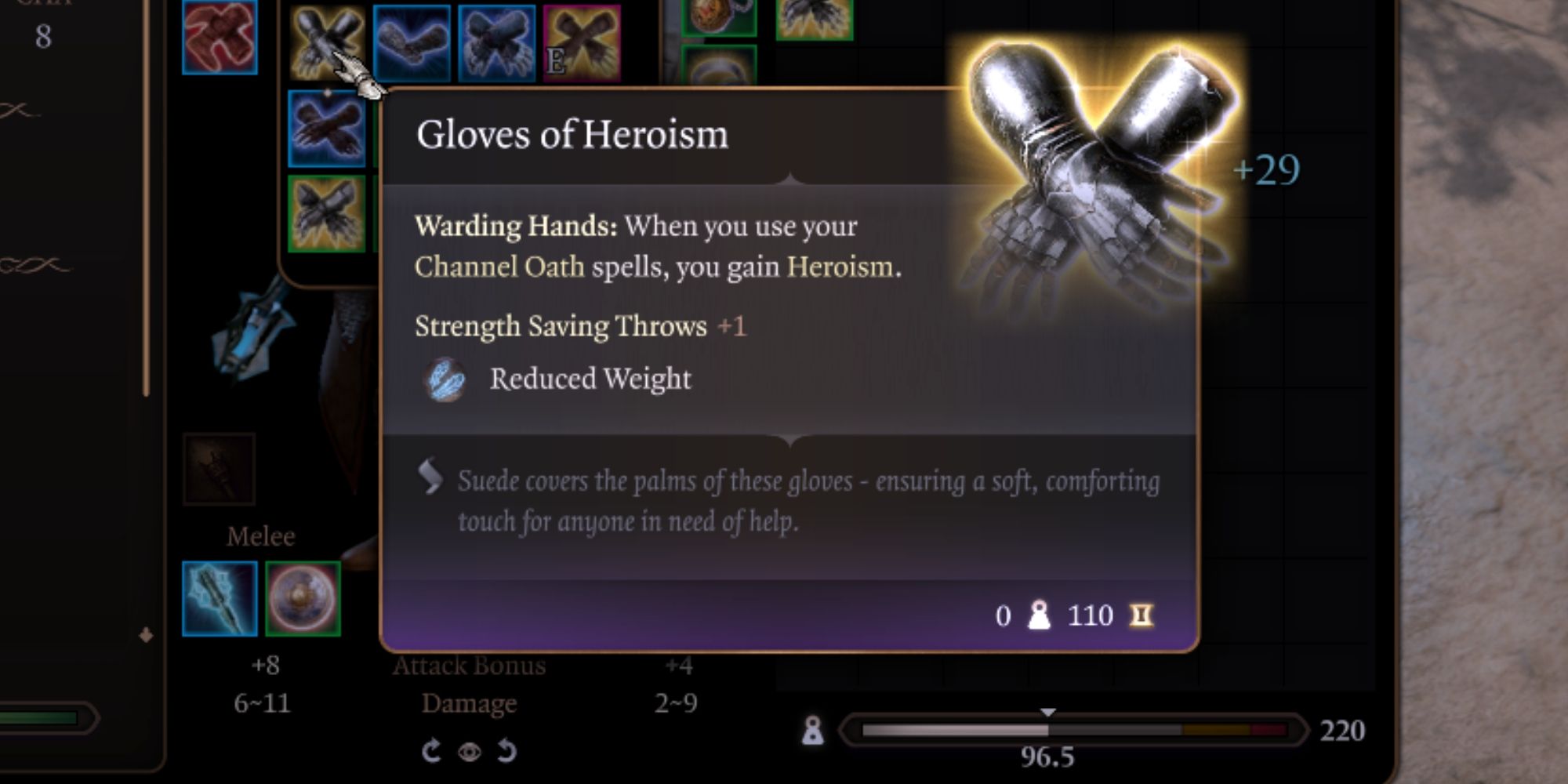Click the small down arrow beside shield
1568x784 pixels.
coord(146,635)
